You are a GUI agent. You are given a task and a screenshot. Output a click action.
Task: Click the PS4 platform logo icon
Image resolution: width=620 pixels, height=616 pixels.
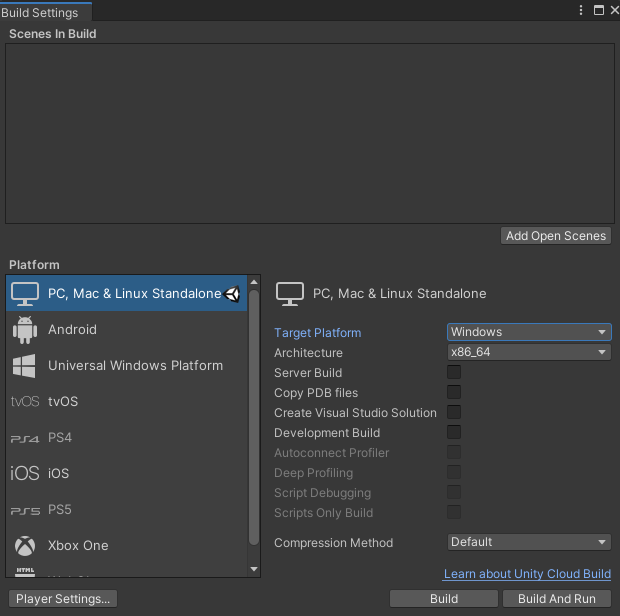tap(25, 438)
